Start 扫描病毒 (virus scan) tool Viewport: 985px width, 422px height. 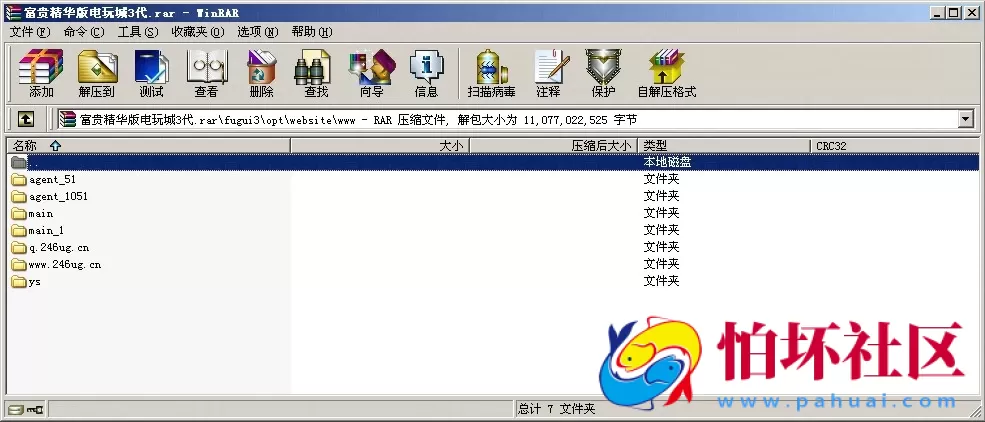point(491,73)
